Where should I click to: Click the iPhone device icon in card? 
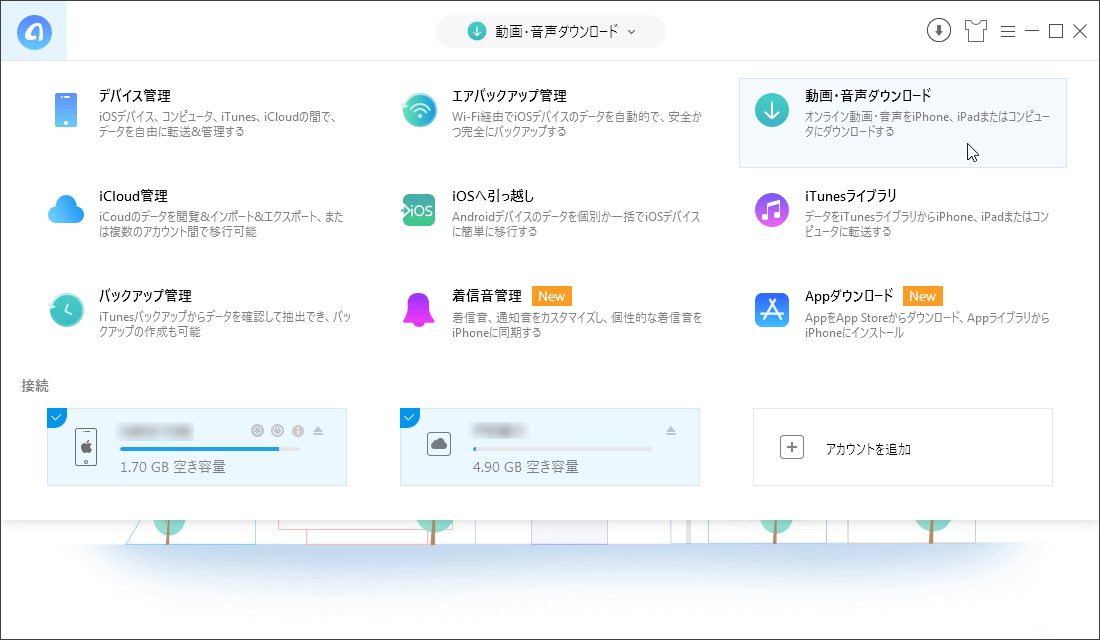click(x=86, y=447)
